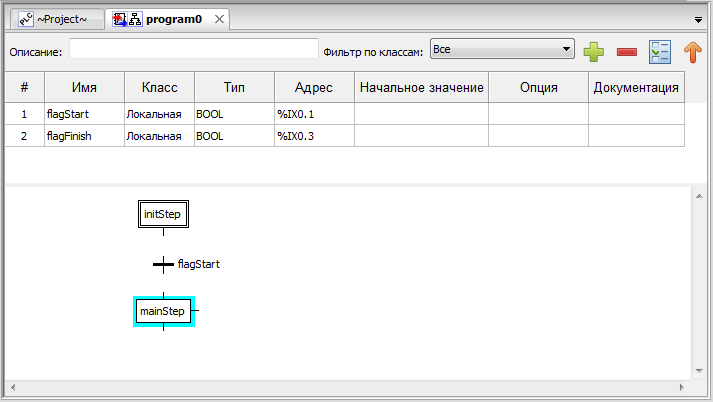Screen dimensions: 713x402
Task: Open the tab list arrow at top right
Action: tap(698, 19)
